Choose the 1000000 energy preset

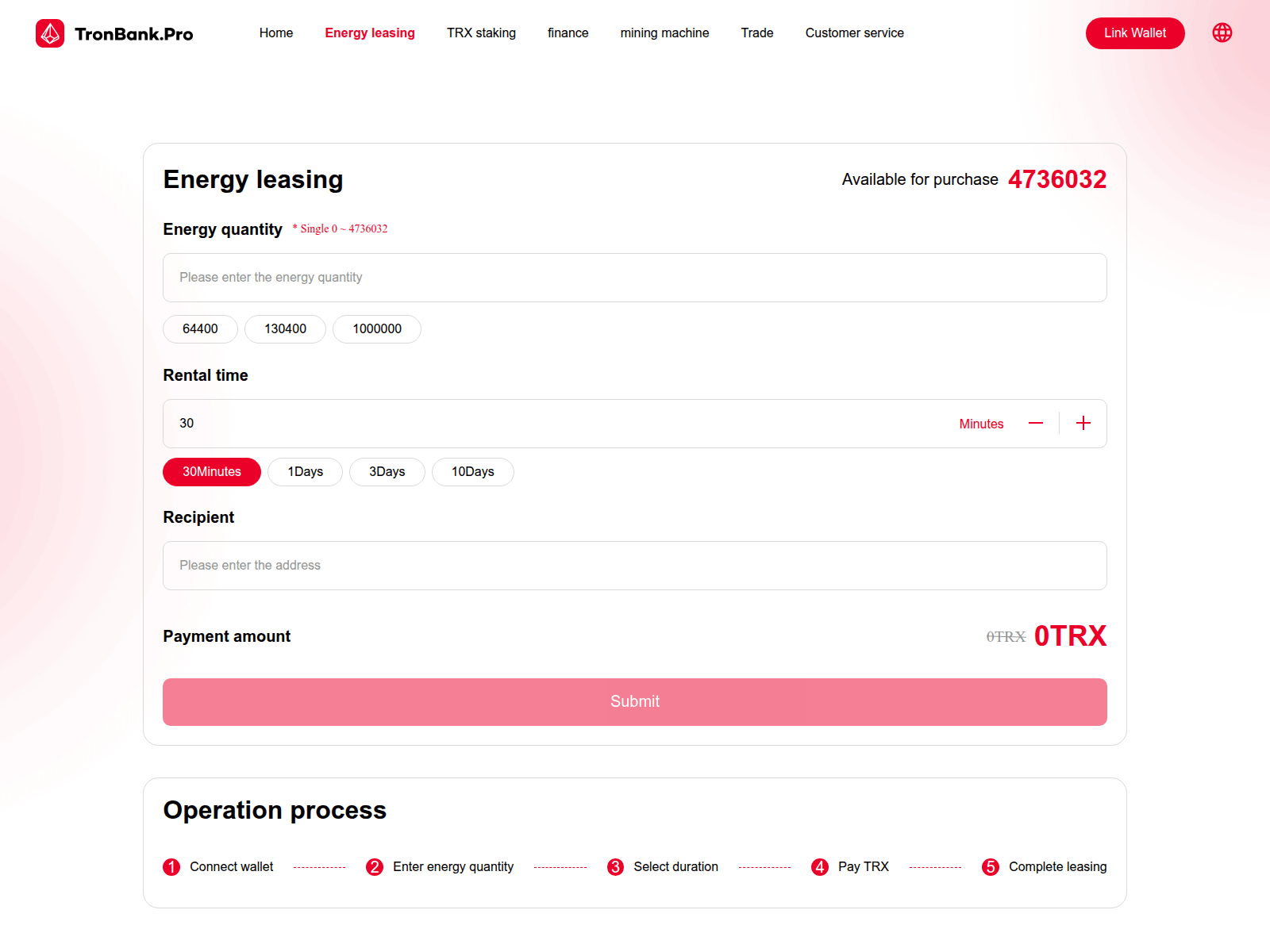(376, 328)
